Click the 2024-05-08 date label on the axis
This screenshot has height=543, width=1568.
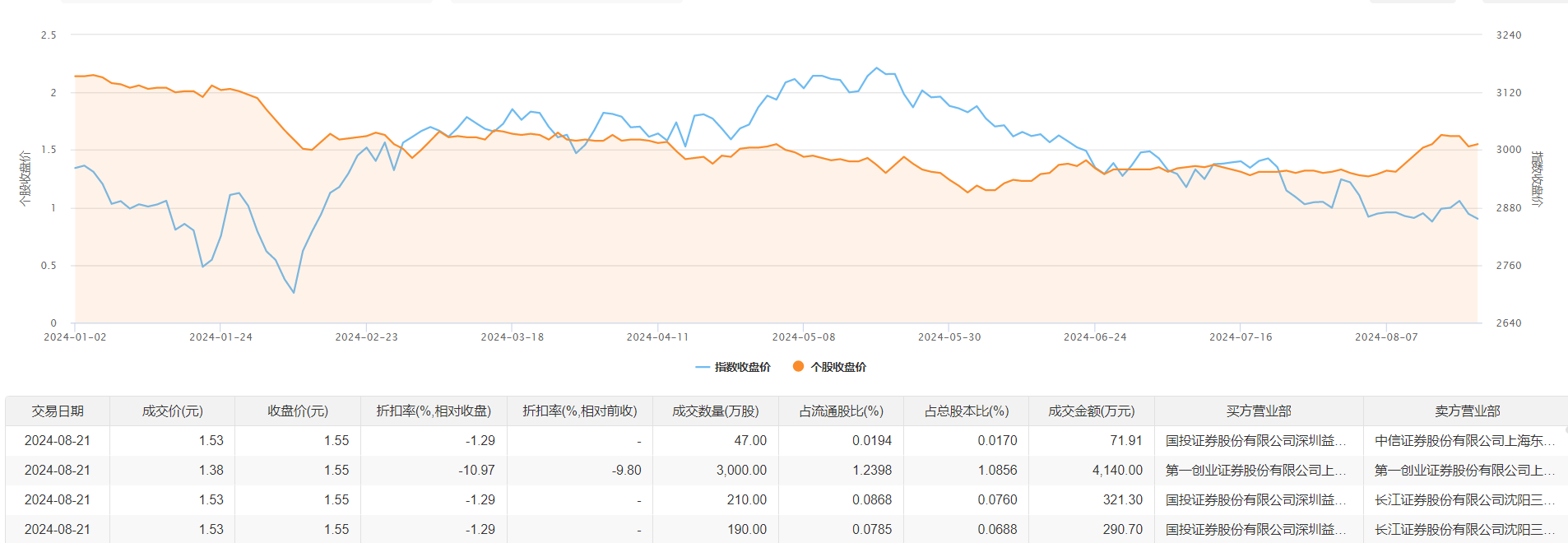[803, 337]
